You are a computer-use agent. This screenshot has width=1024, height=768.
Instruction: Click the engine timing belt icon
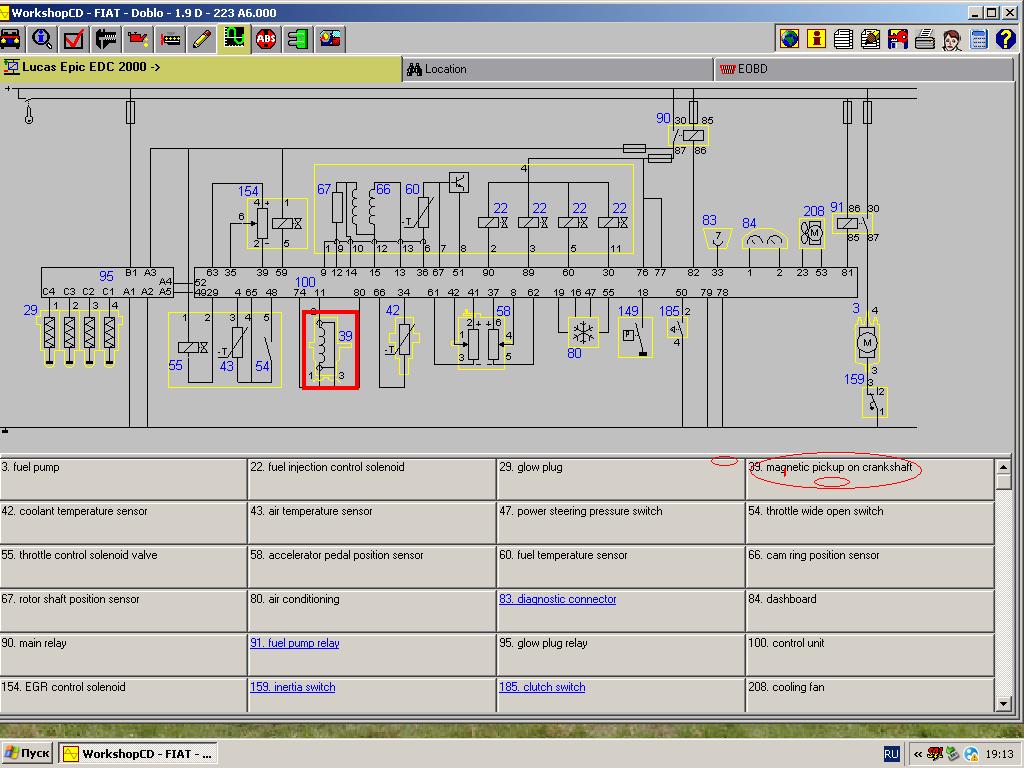[170, 39]
